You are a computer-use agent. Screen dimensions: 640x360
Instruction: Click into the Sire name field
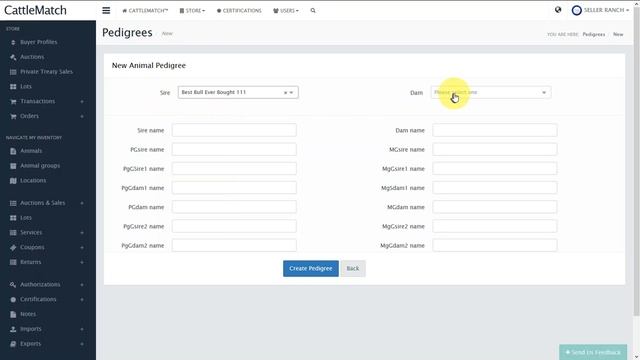click(234, 130)
